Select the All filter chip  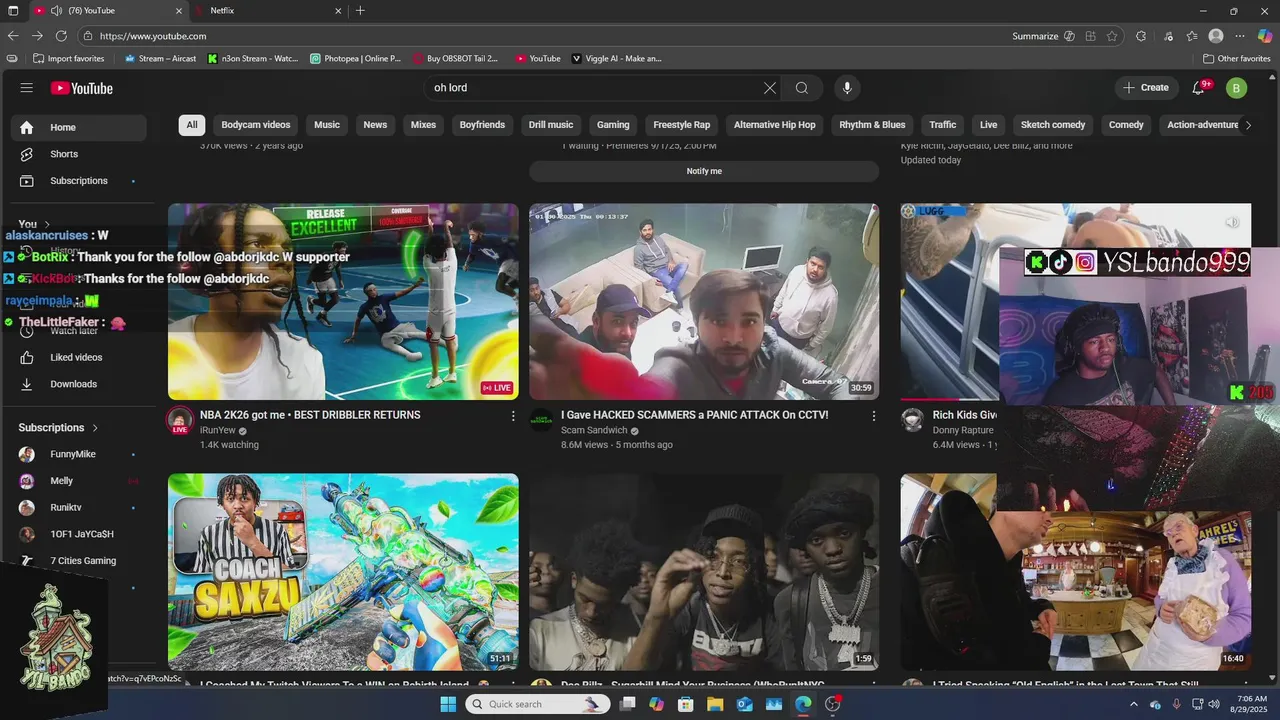point(192,125)
